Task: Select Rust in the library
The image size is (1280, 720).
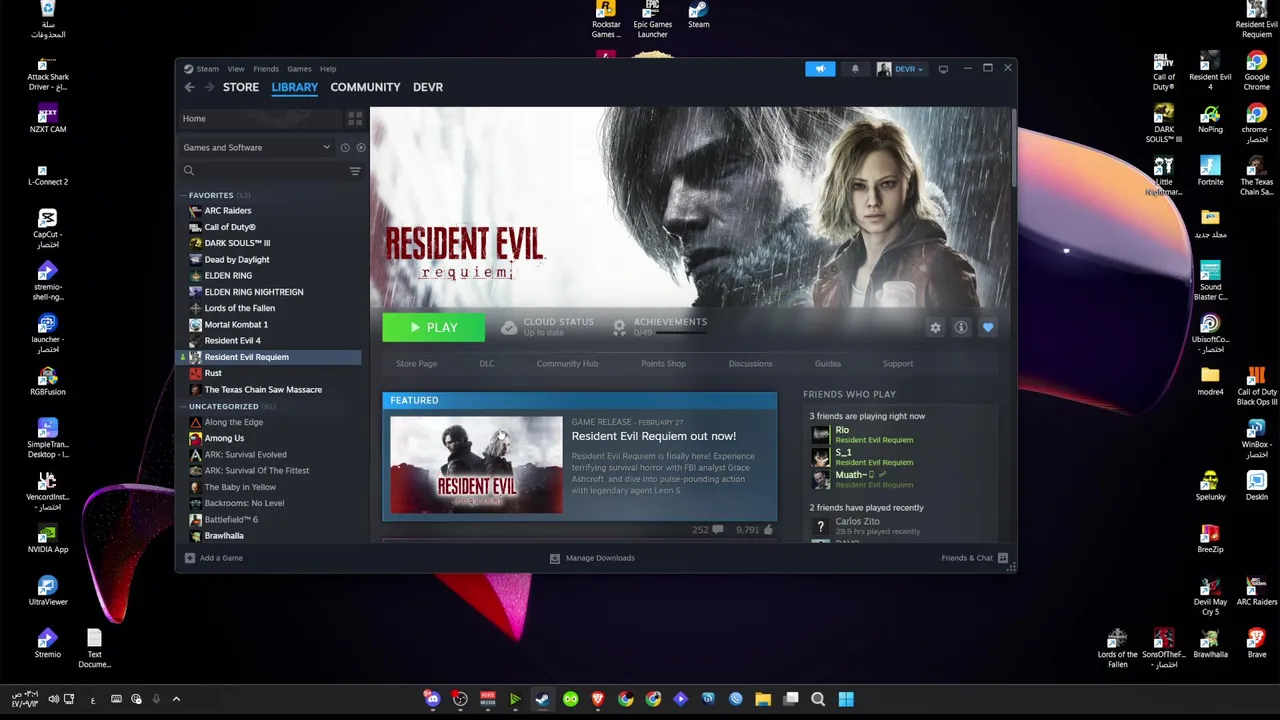Action: pos(213,373)
